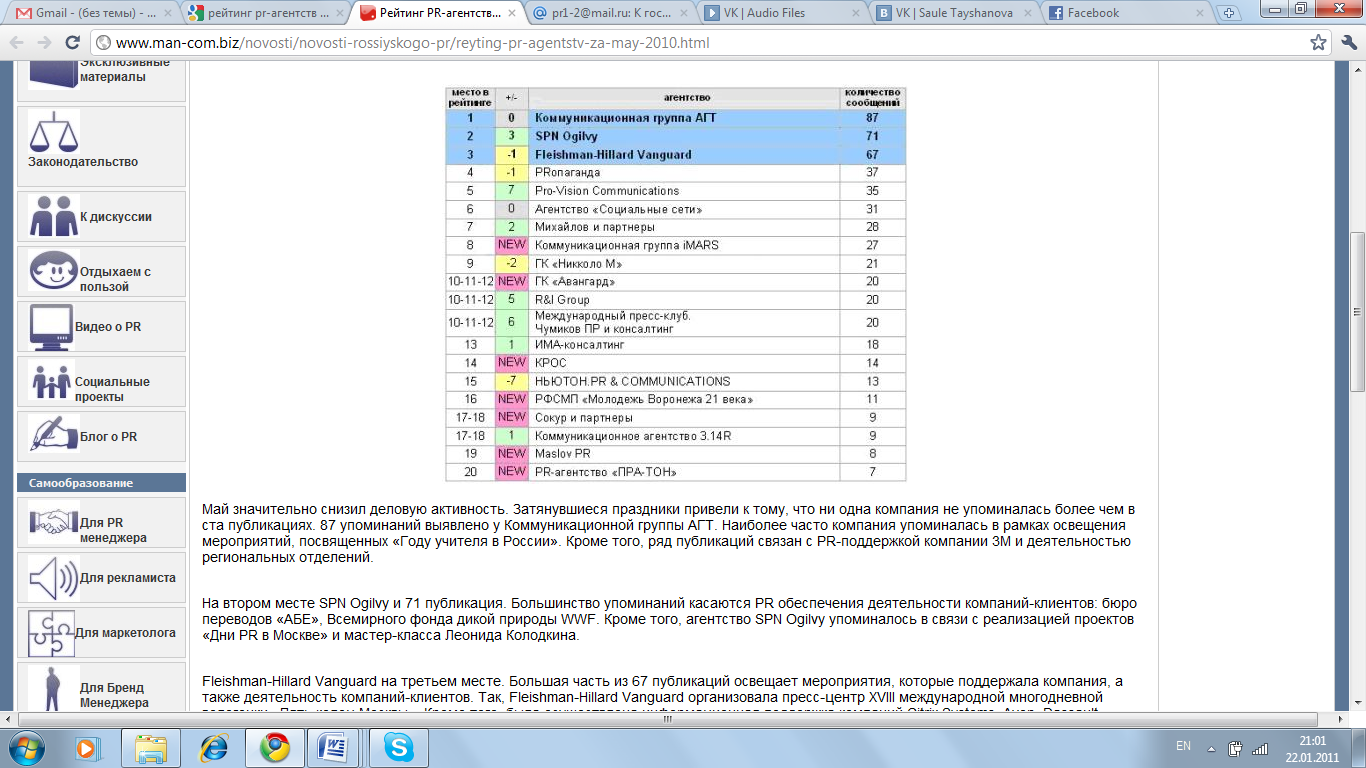Switch to the pr1-2@mail.ru tab

pos(612,13)
